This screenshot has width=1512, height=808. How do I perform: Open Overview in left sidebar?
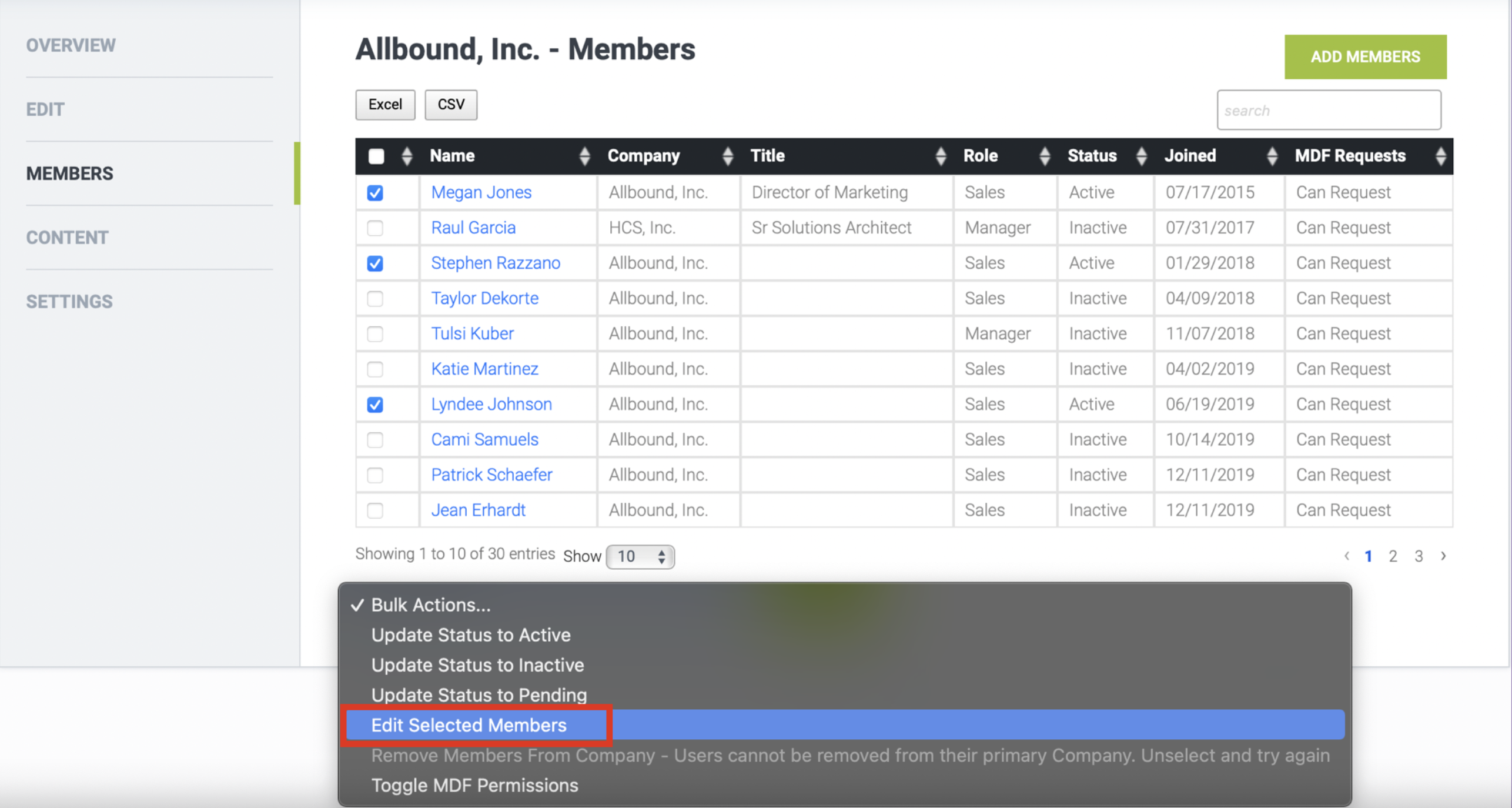[71, 45]
